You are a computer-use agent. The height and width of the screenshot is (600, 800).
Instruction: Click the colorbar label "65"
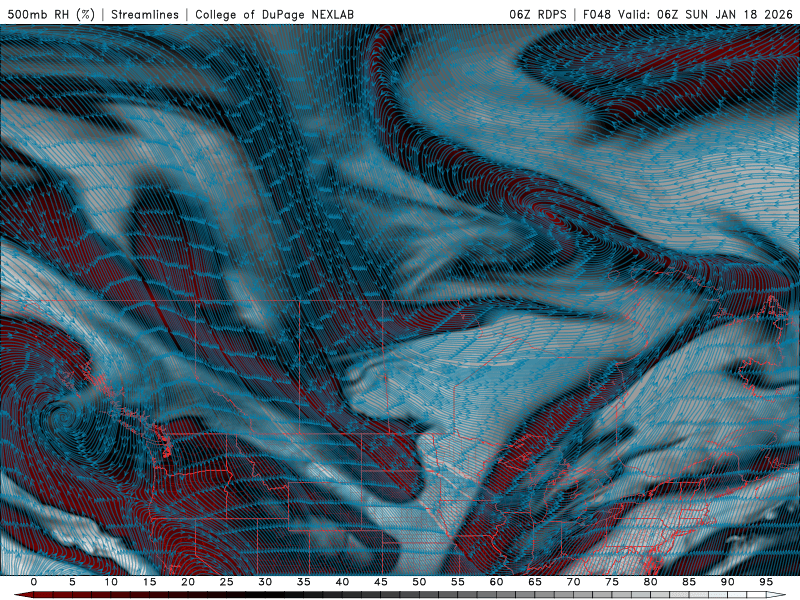pyautogui.click(x=535, y=582)
